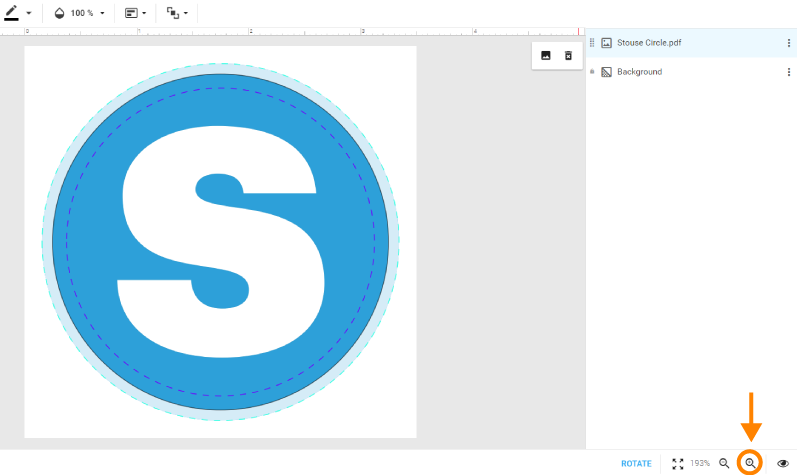Open the Background layer three-dot menu
Screen dimensions: 797x475
point(789,72)
